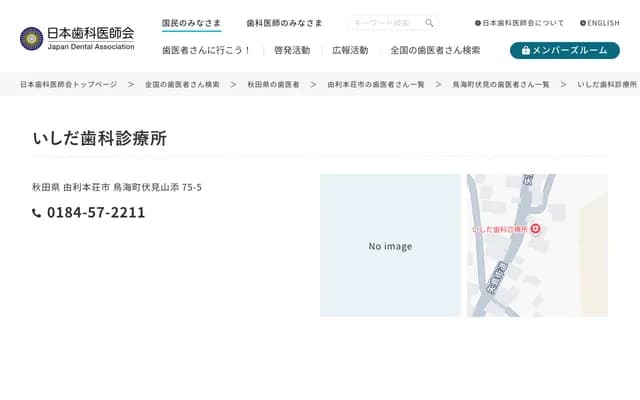Open the 歯医者さんに行こう！ menu
This screenshot has width=640, height=400.
206,50
